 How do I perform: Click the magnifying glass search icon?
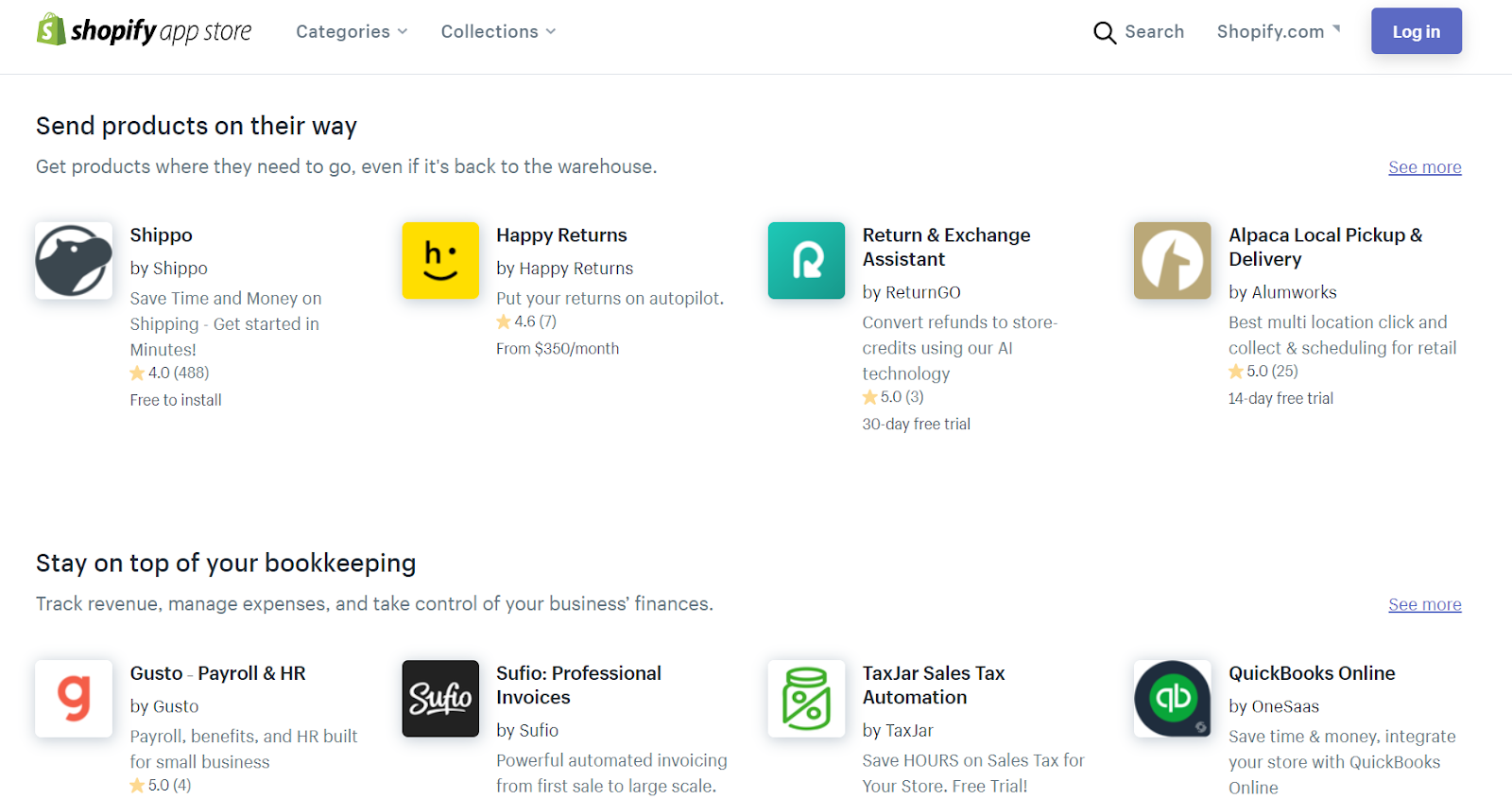coord(1104,32)
